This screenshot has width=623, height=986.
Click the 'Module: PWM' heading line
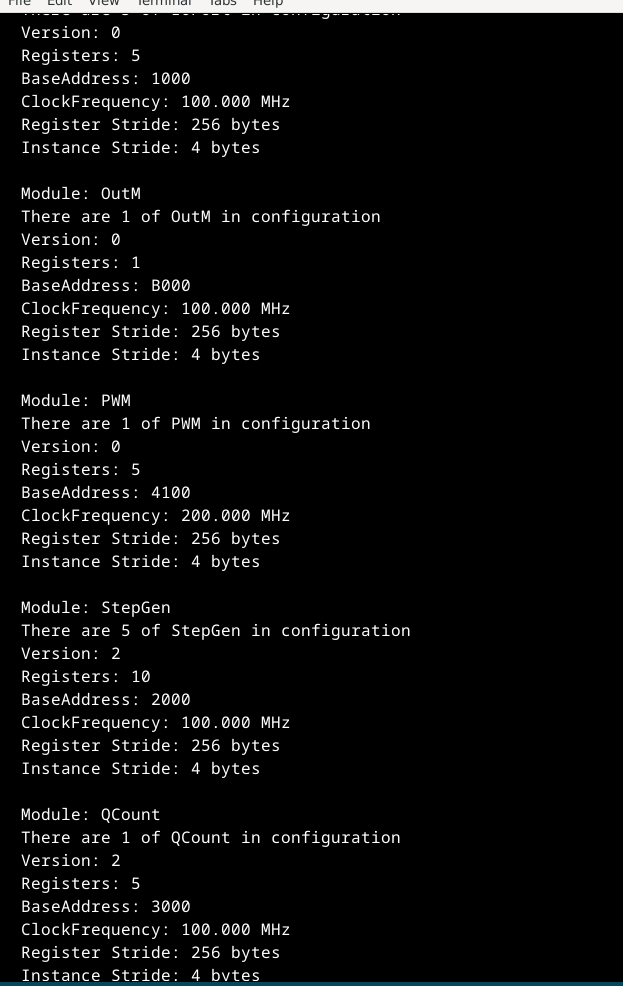[76, 401]
